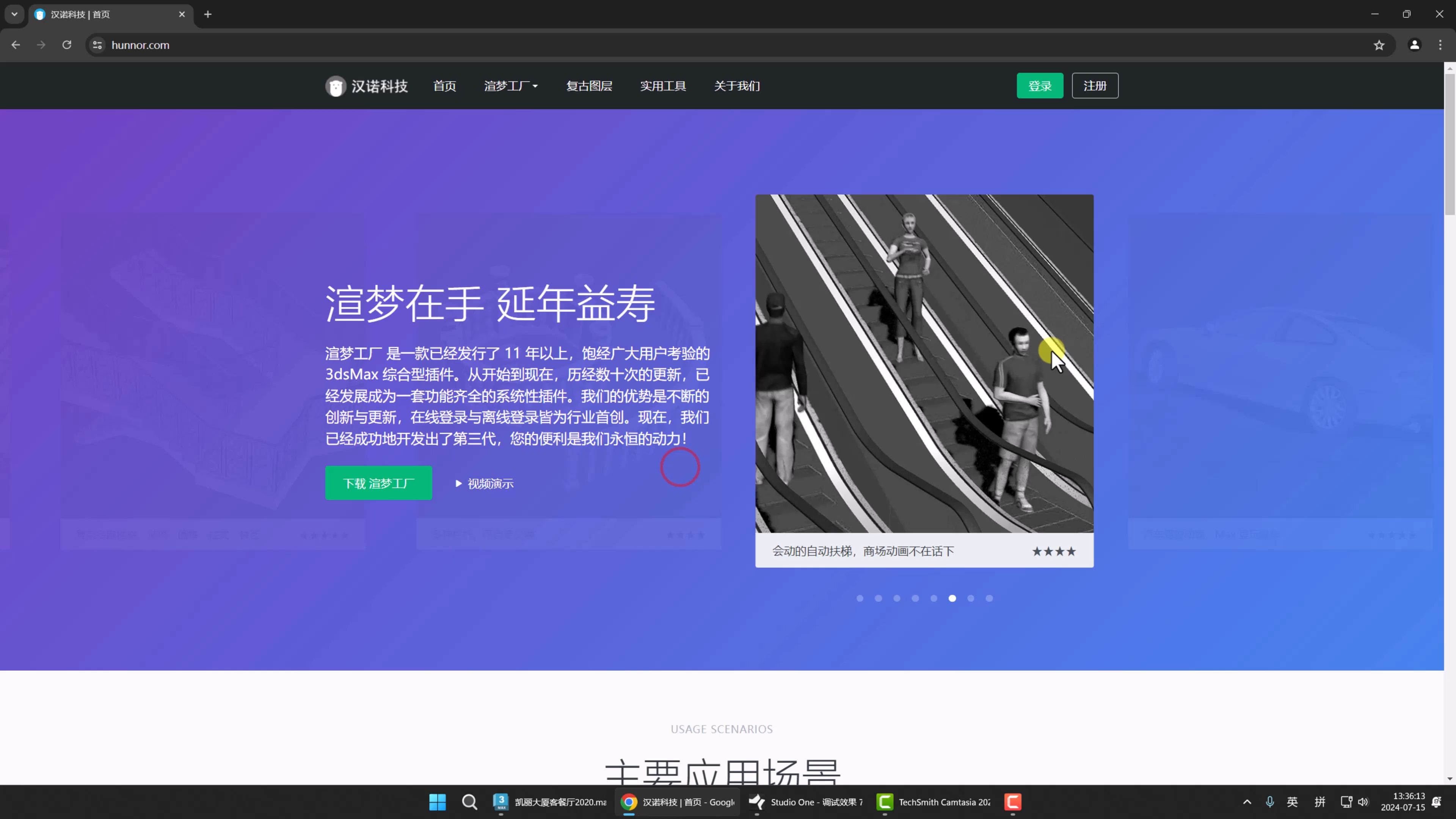Select the fourth carousel dot

pos(915,599)
